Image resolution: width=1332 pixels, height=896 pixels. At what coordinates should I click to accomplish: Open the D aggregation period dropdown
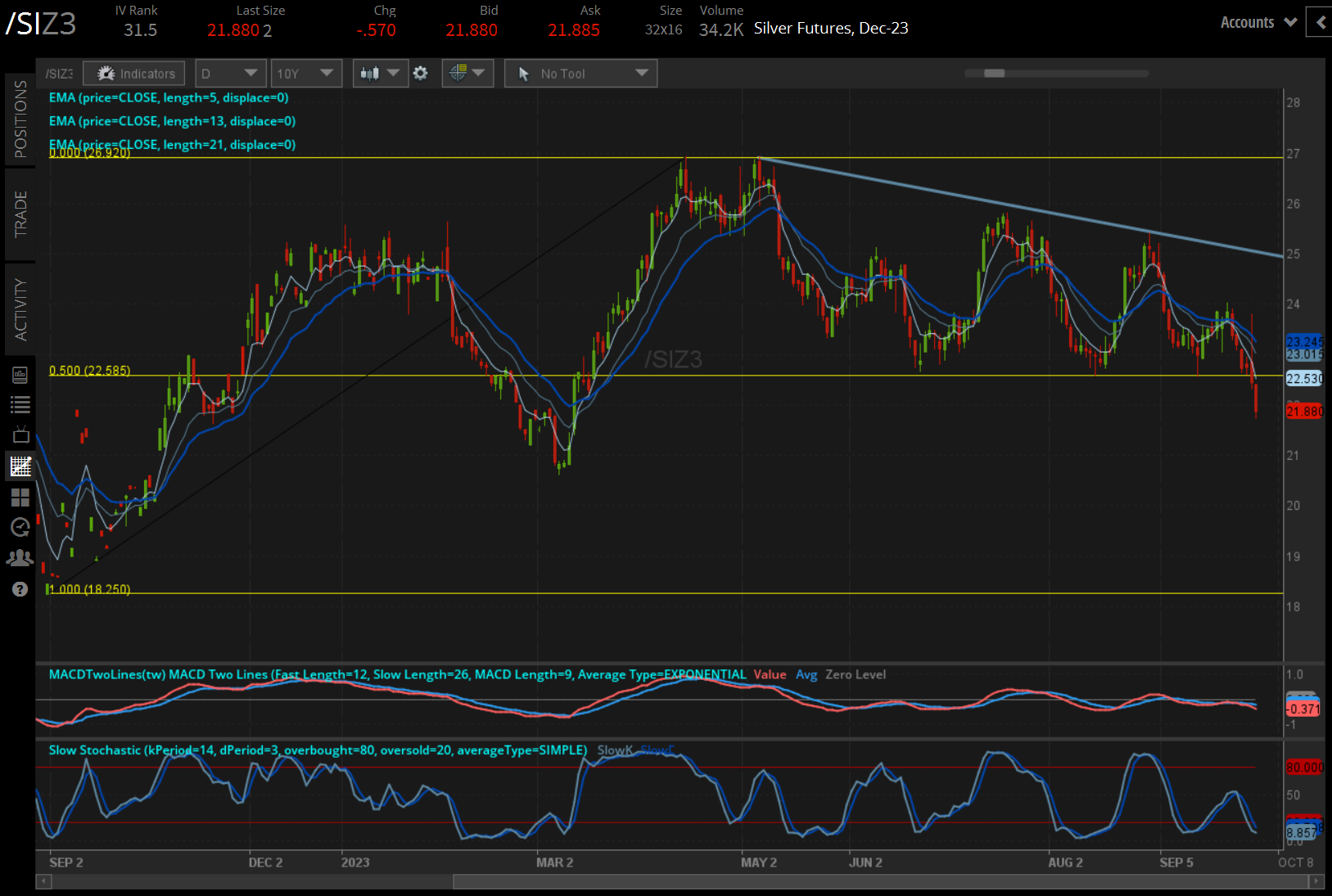tap(230, 74)
